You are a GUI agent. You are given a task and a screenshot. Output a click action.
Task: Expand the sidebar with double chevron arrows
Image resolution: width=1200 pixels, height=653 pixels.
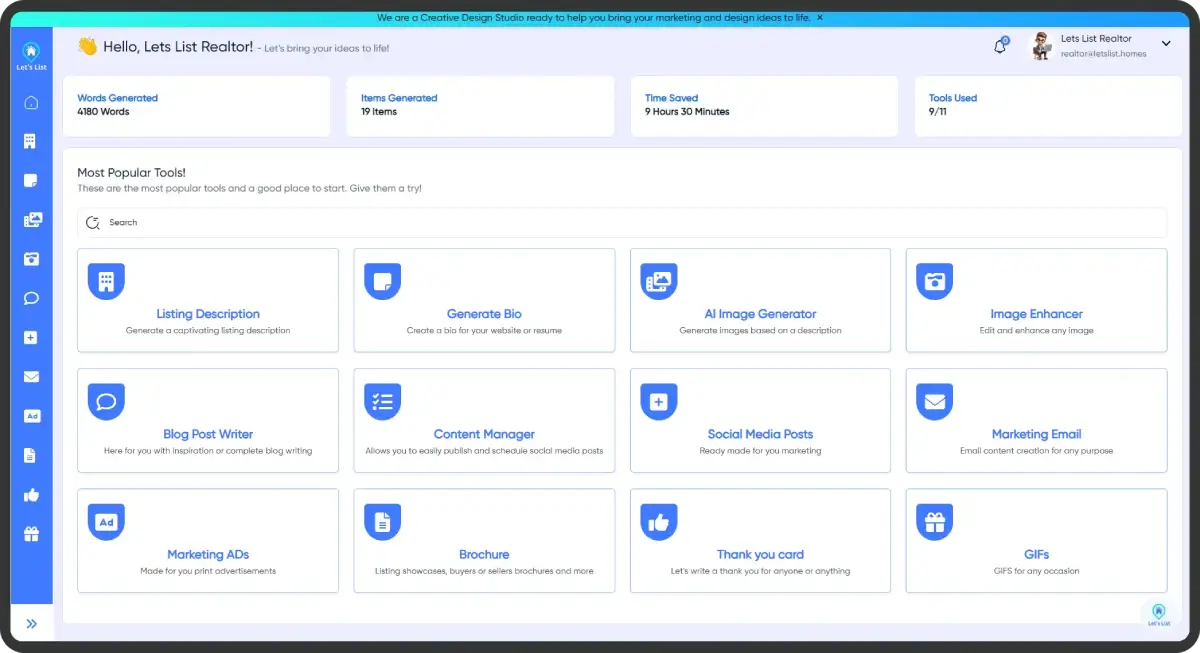(31, 624)
